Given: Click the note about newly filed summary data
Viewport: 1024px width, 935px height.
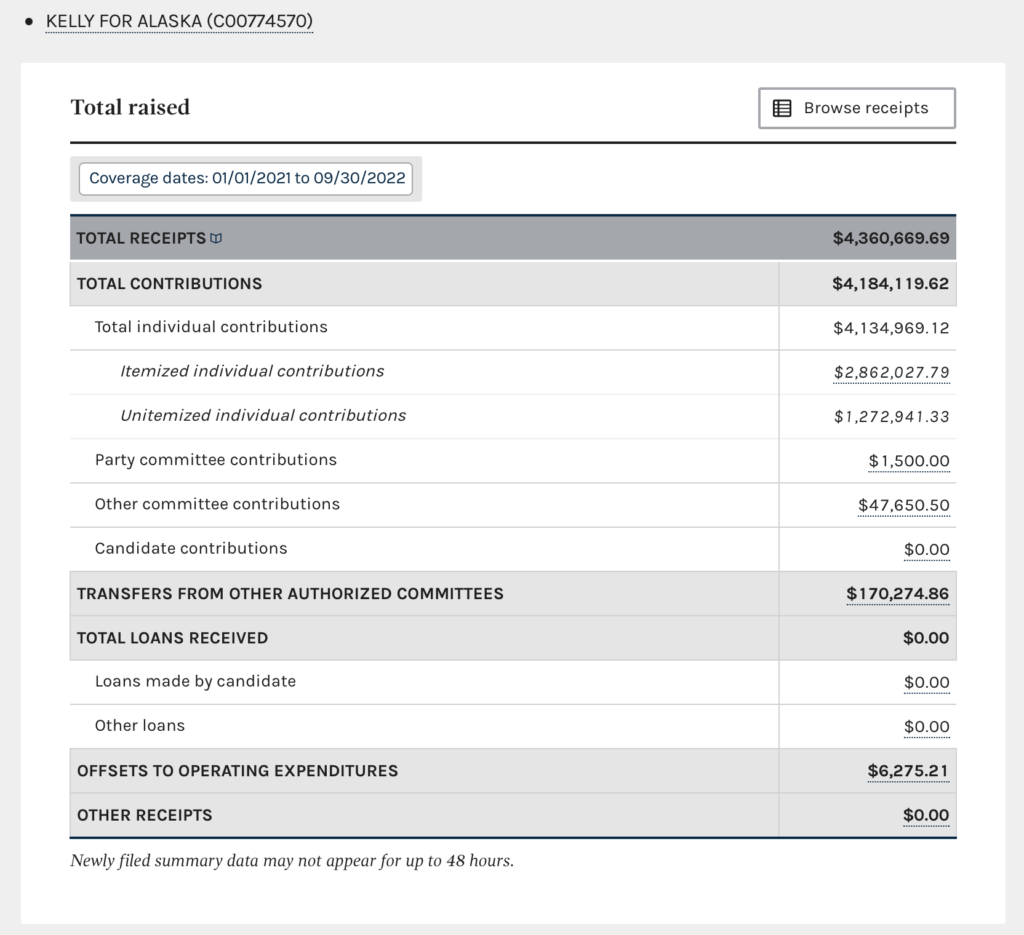Looking at the screenshot, I should click(x=292, y=861).
